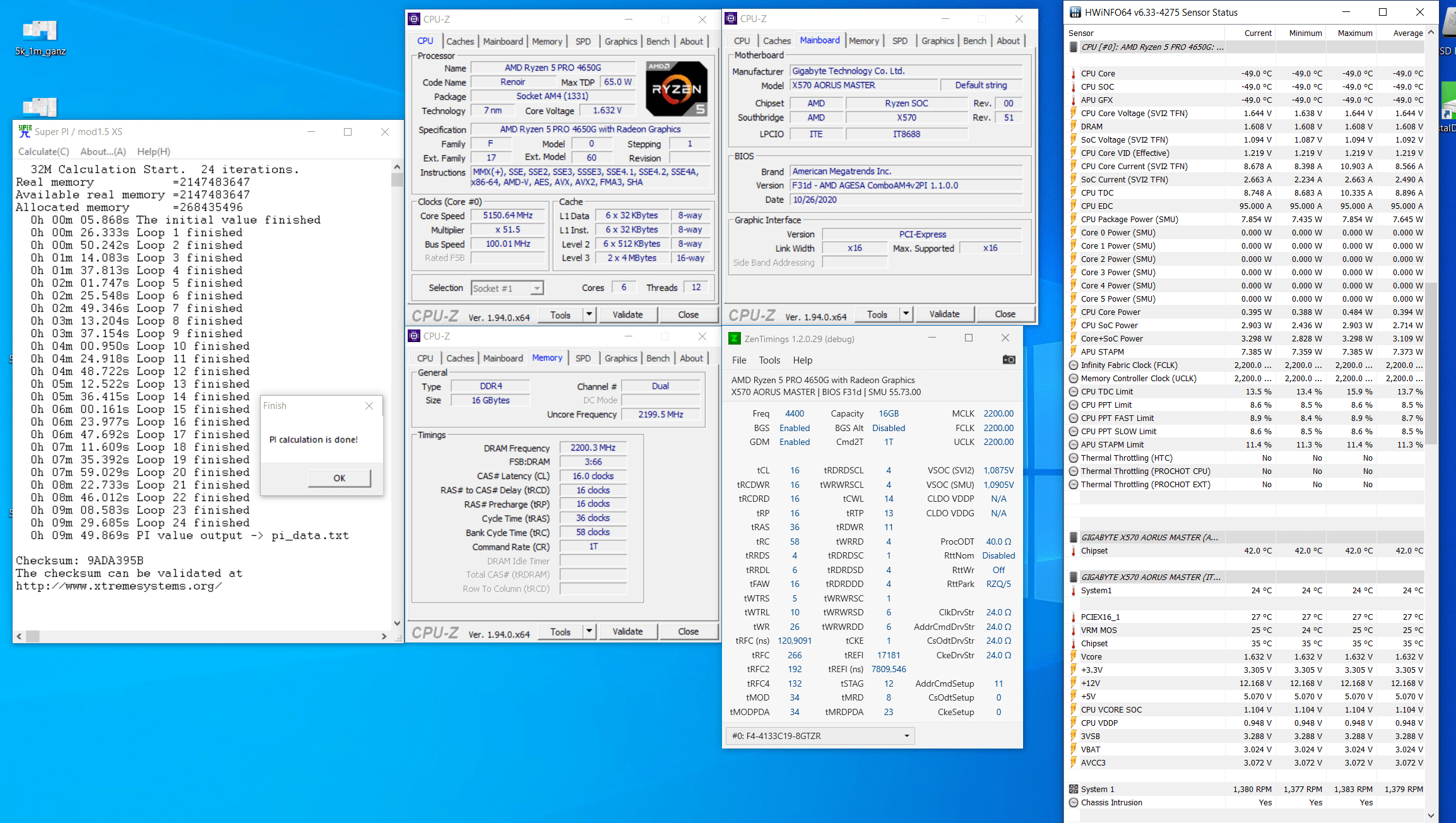Click the Infinity Fabric Clock (FCLK) clock icon
This screenshot has width=1456, height=823.
[x=1074, y=365]
